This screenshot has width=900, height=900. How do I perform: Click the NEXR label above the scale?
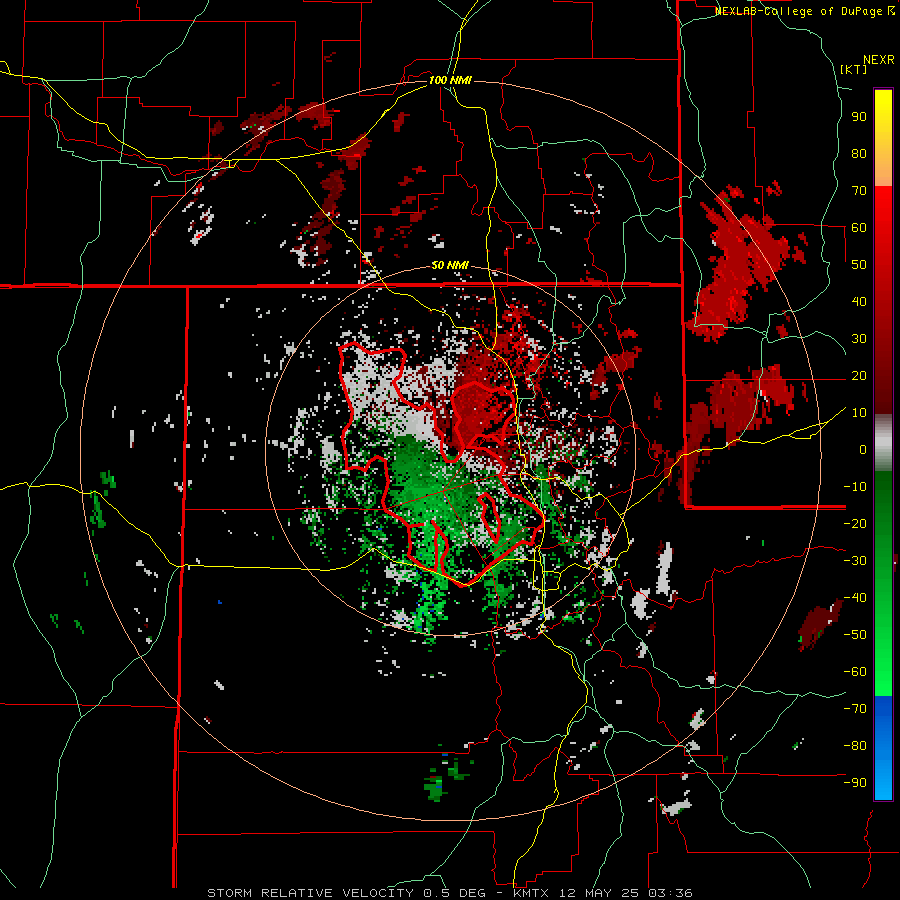(x=879, y=60)
